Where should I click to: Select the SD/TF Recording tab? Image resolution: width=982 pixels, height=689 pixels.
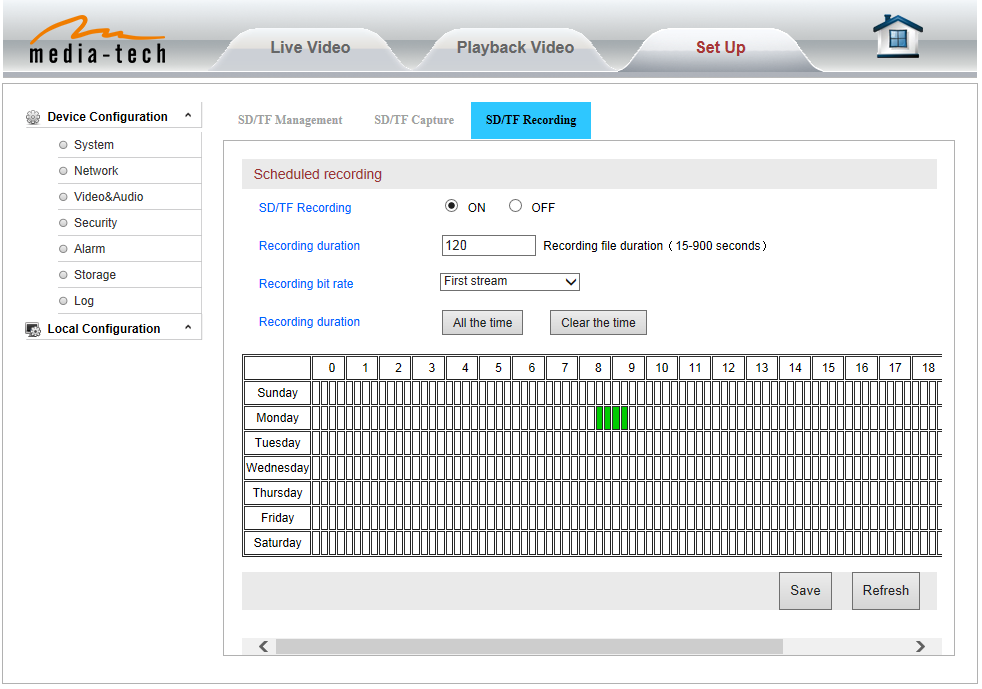(x=530, y=120)
